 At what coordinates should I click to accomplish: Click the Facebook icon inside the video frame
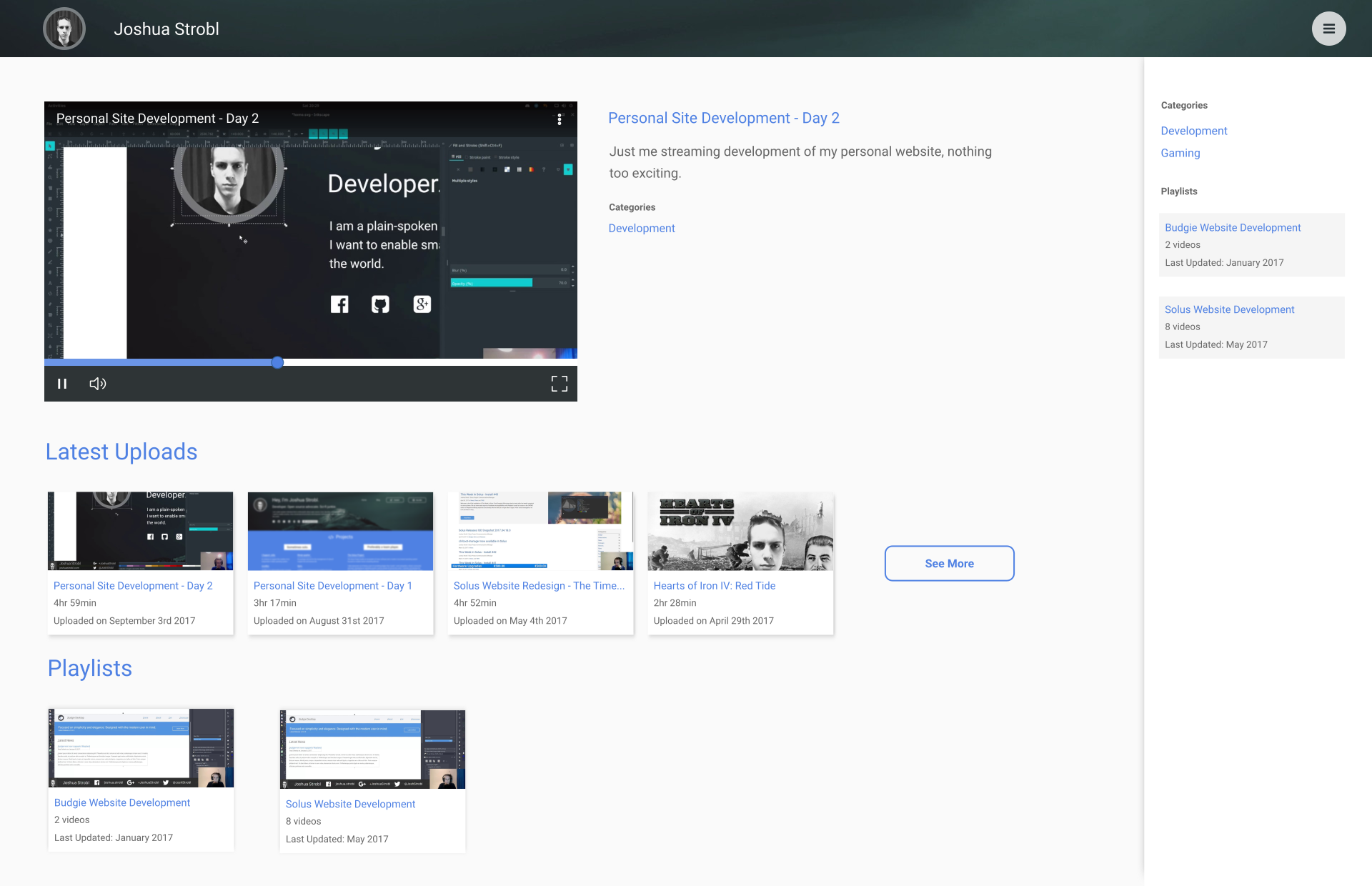[x=339, y=304]
